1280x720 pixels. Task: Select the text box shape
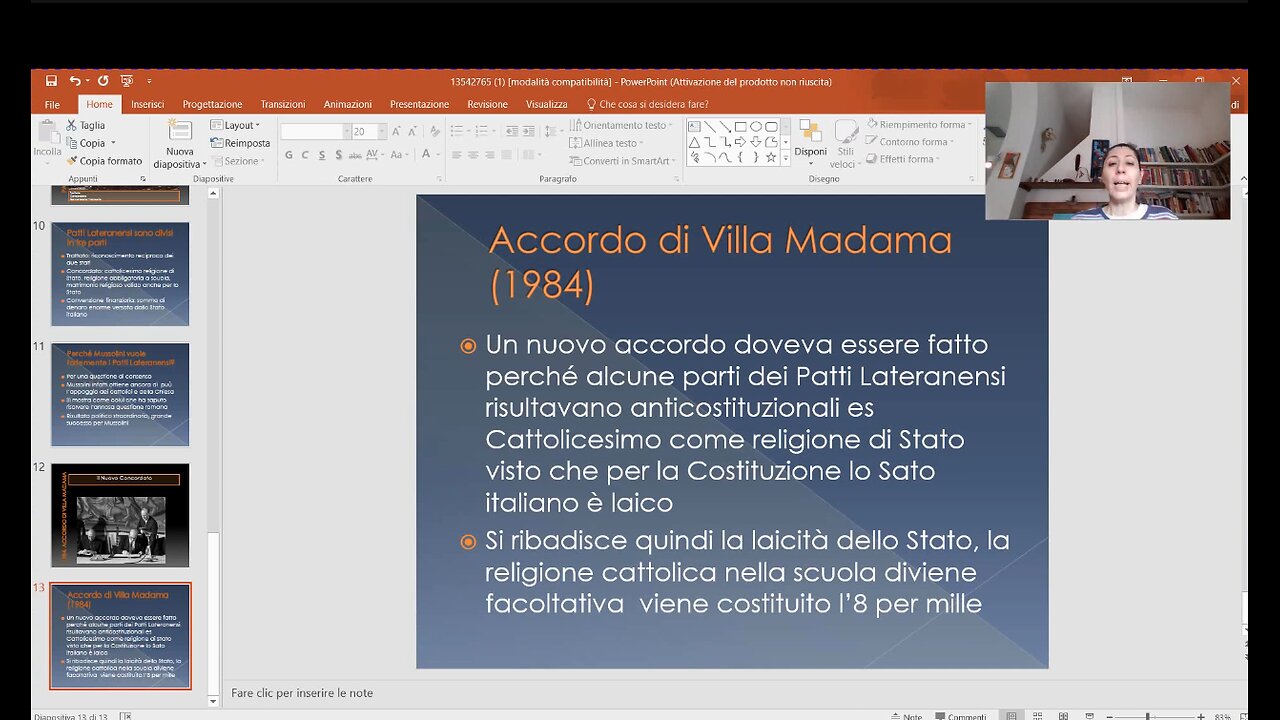pyautogui.click(x=694, y=127)
